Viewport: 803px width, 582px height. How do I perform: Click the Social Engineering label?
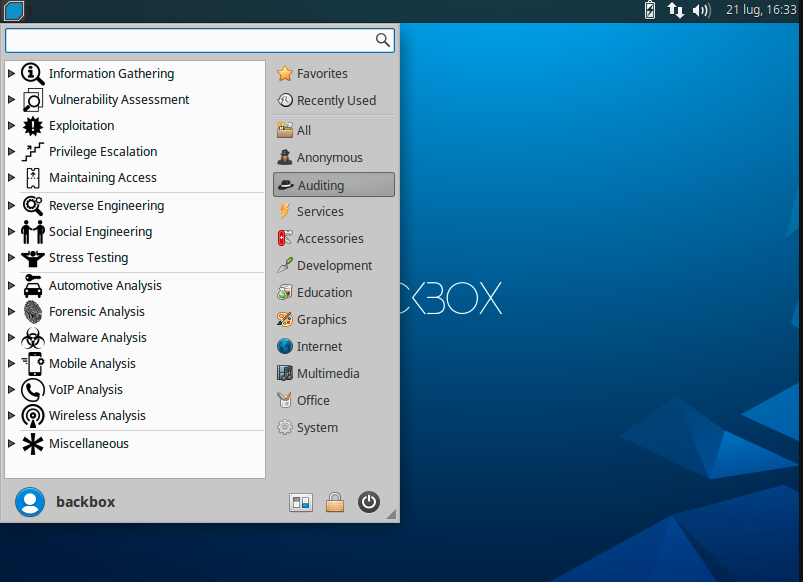(x=101, y=232)
